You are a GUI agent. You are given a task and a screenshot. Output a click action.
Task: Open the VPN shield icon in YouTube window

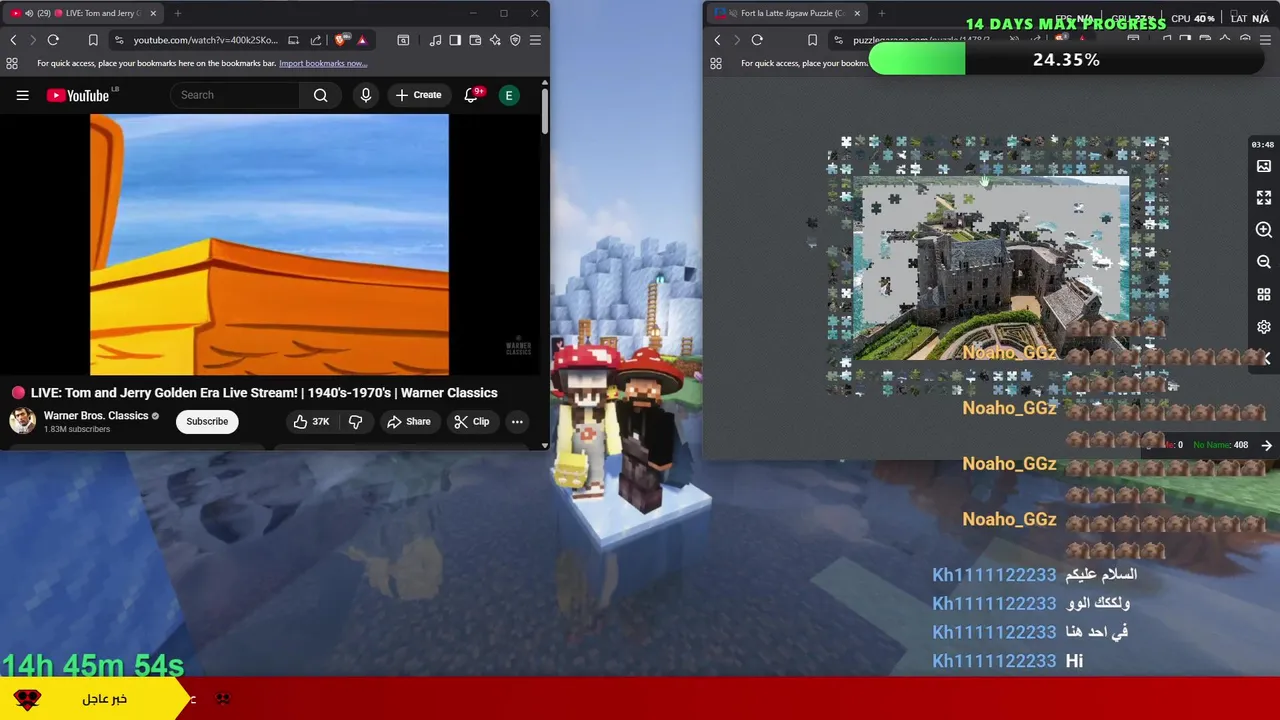click(x=515, y=40)
